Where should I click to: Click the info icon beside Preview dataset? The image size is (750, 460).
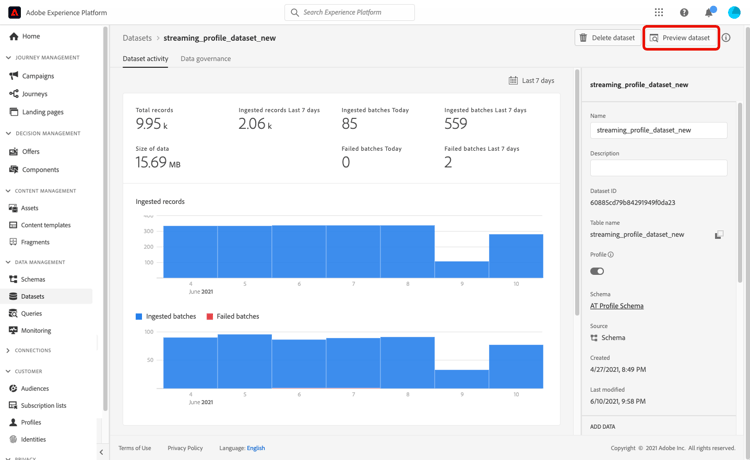pos(726,38)
